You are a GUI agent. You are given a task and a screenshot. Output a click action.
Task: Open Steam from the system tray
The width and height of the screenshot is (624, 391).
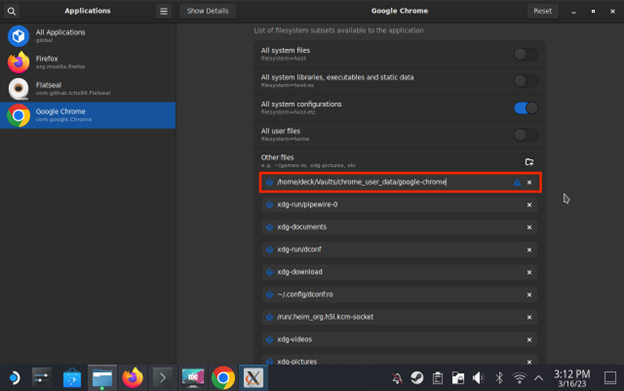(x=417, y=378)
